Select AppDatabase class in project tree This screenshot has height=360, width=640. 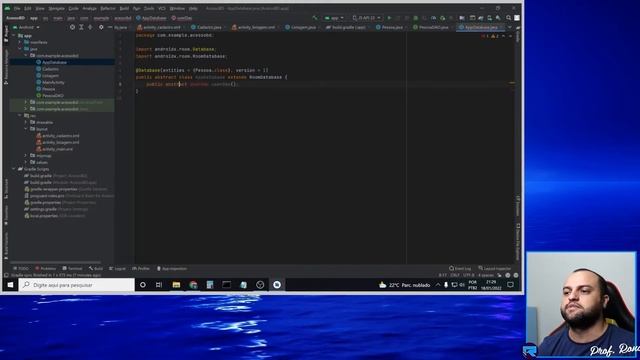tap(54, 62)
